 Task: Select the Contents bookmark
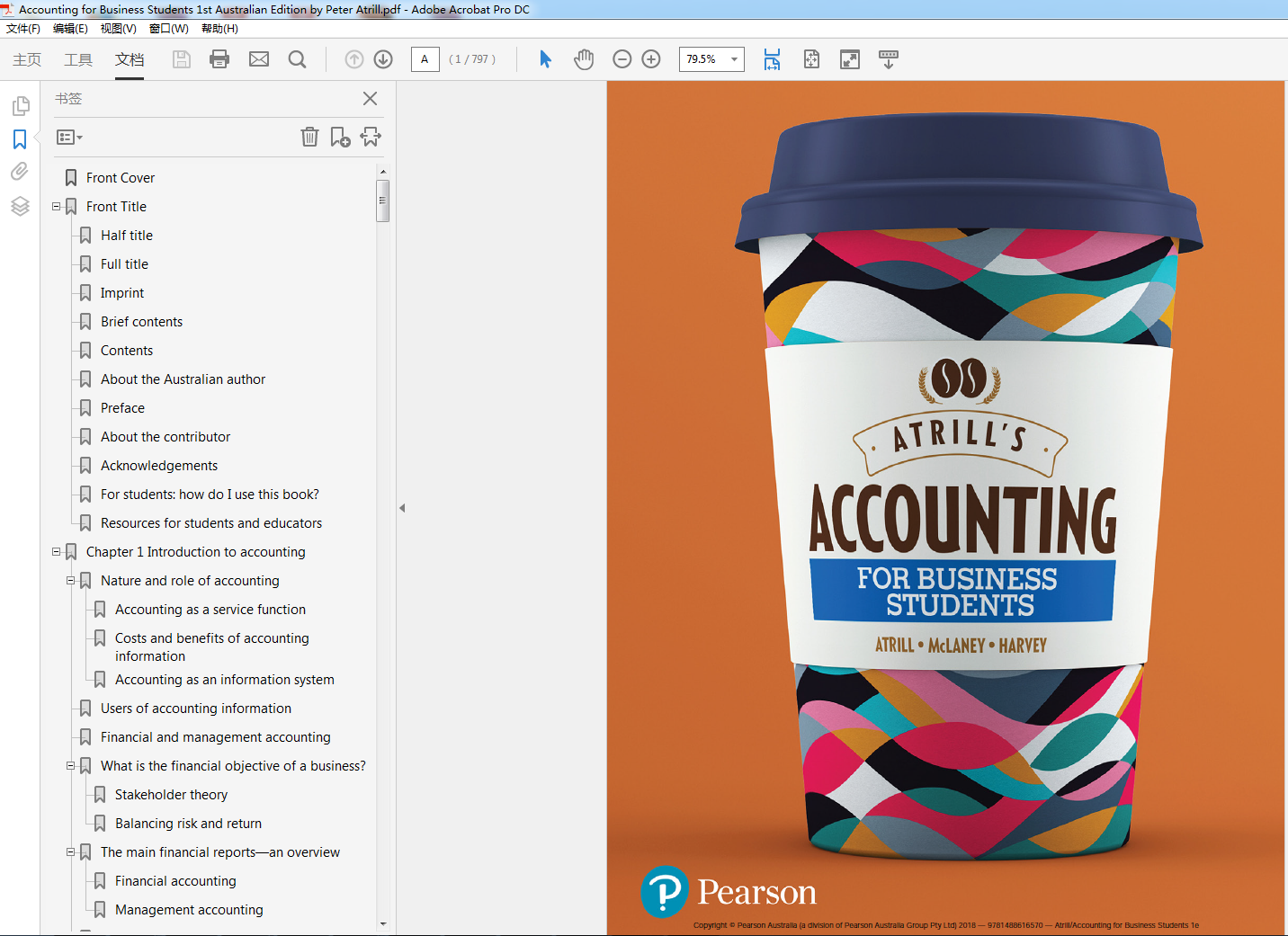(127, 351)
